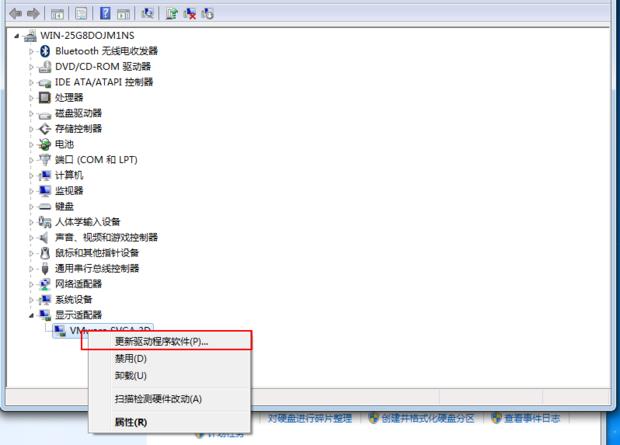Click the red X uninstall toolbar icon
The image size is (620, 445).
click(x=189, y=14)
